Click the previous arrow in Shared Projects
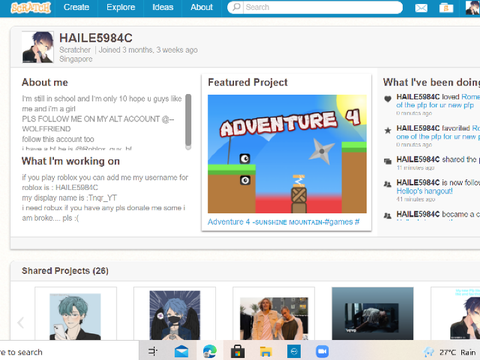The width and height of the screenshot is (480, 360). (x=21, y=322)
